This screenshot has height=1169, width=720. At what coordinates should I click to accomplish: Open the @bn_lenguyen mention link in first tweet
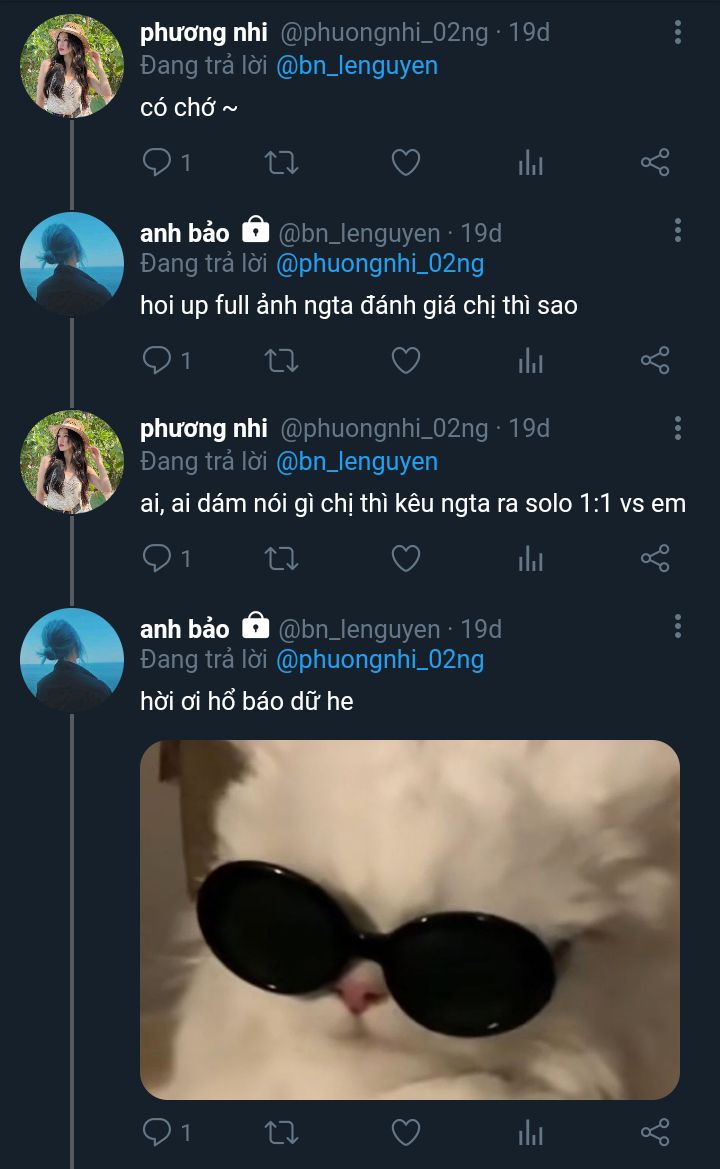click(356, 66)
